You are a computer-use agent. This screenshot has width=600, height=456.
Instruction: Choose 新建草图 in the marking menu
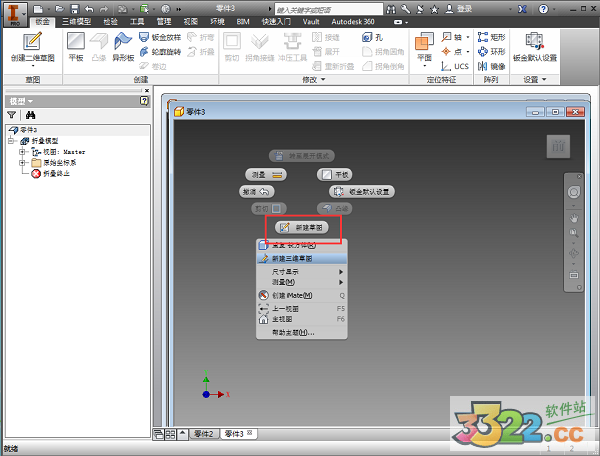pos(309,228)
